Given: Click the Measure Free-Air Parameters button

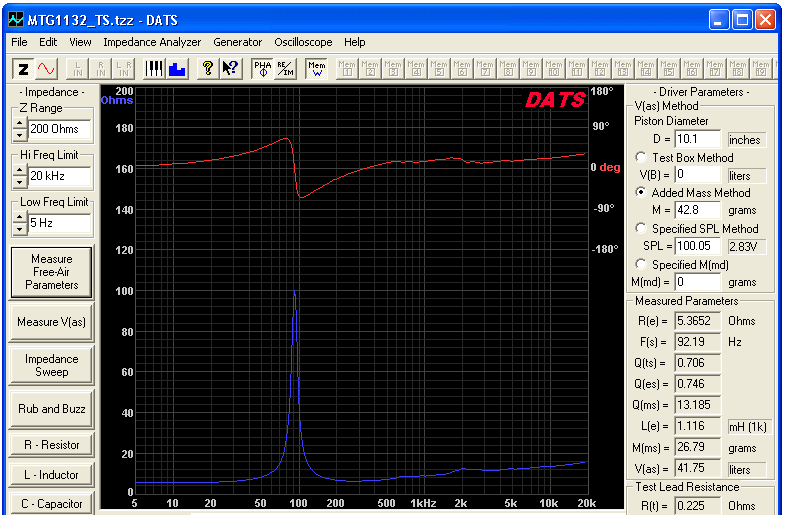Looking at the screenshot, I should pos(52,272).
